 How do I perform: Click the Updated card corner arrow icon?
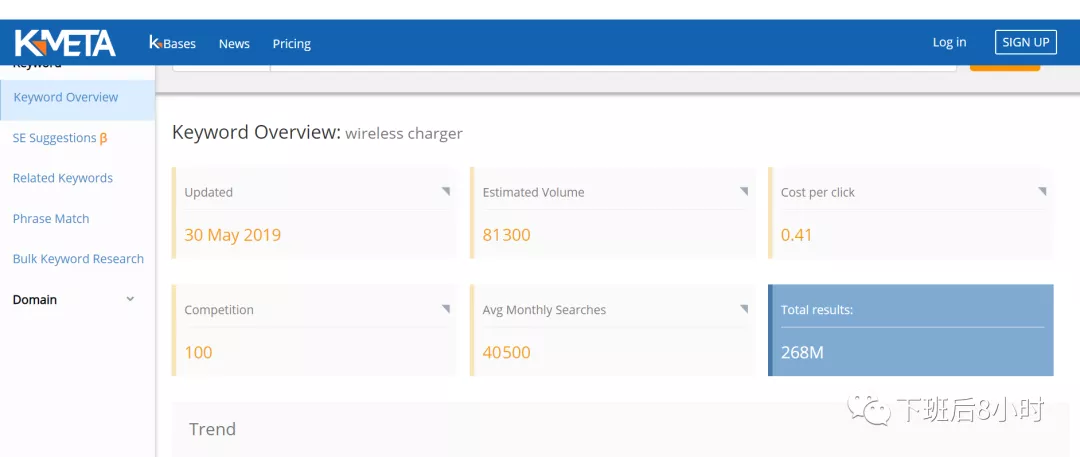pos(446,191)
